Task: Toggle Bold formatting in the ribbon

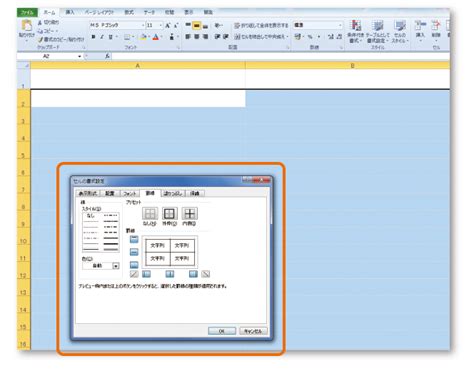Action: tap(93, 37)
